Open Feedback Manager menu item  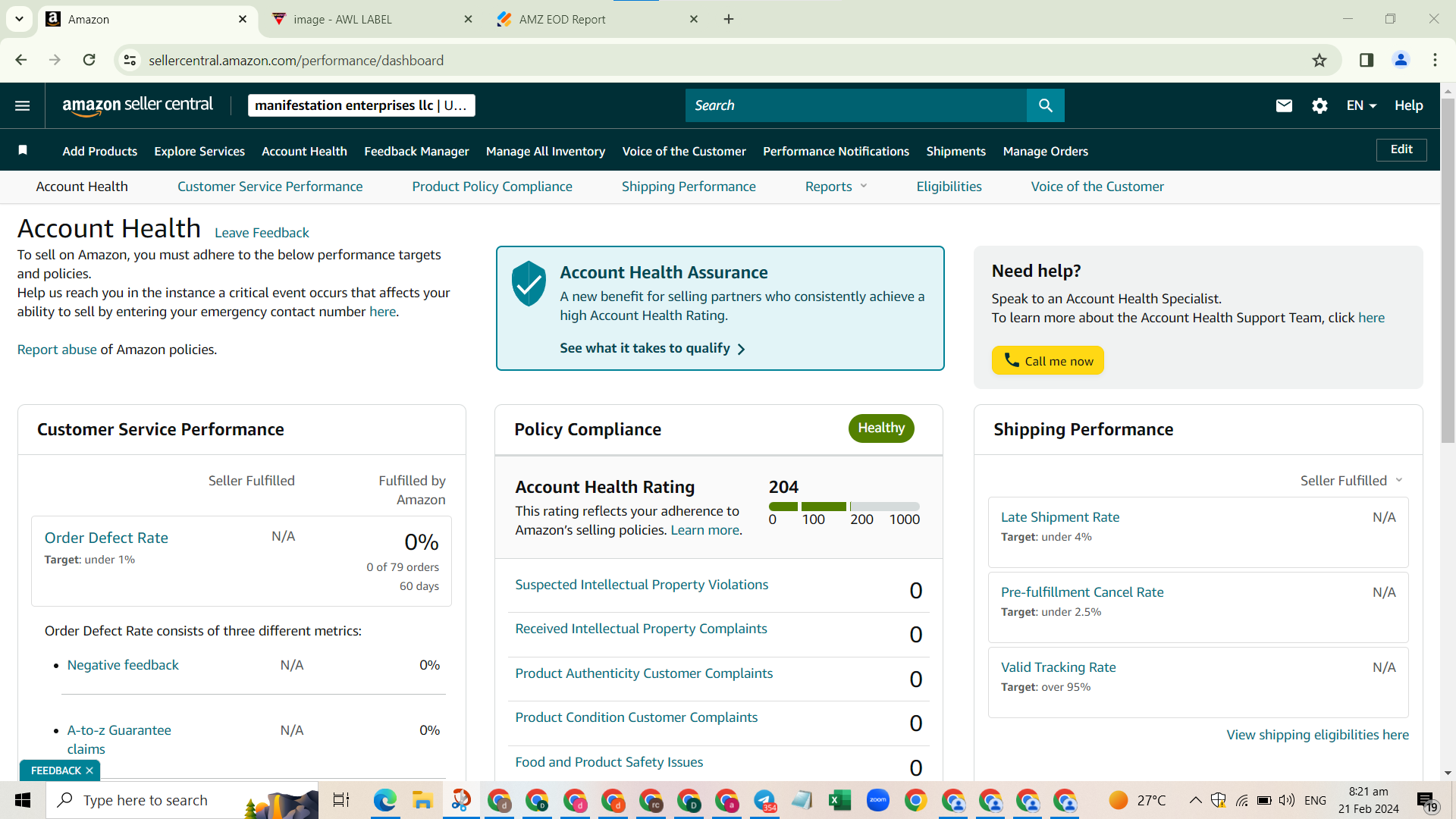pyautogui.click(x=416, y=151)
